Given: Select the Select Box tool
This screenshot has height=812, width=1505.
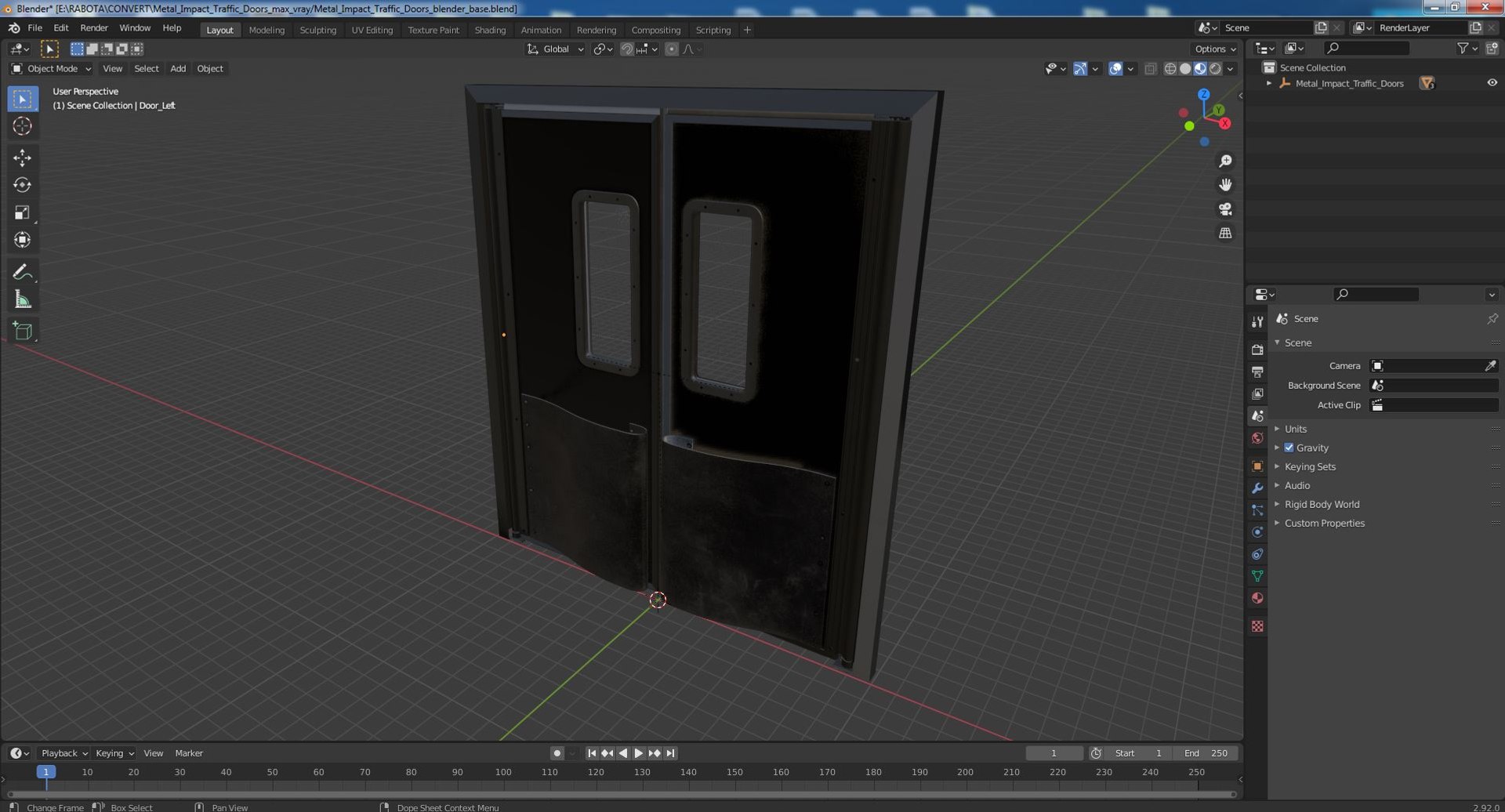Looking at the screenshot, I should click(x=22, y=99).
